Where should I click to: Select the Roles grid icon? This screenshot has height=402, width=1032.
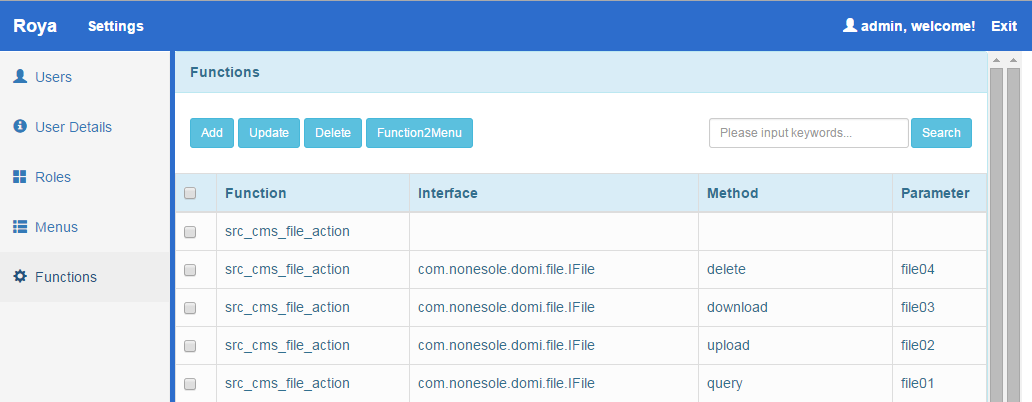20,176
